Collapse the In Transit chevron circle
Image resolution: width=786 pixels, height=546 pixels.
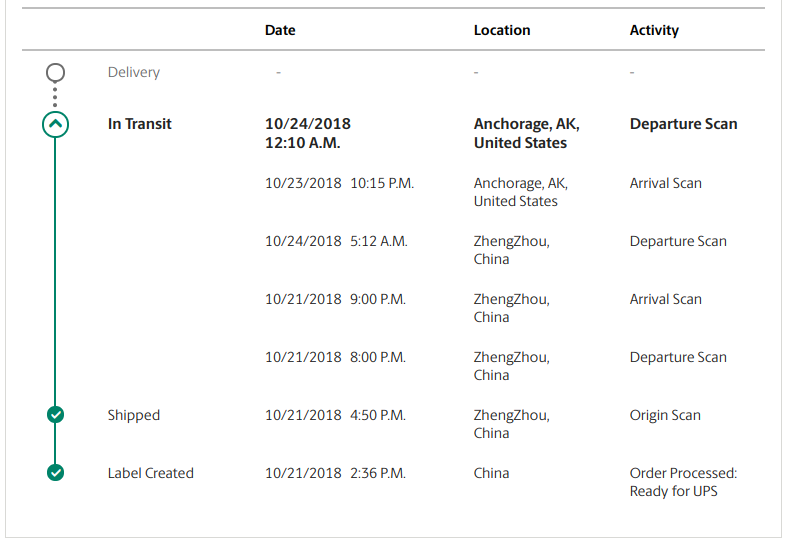tap(55, 124)
